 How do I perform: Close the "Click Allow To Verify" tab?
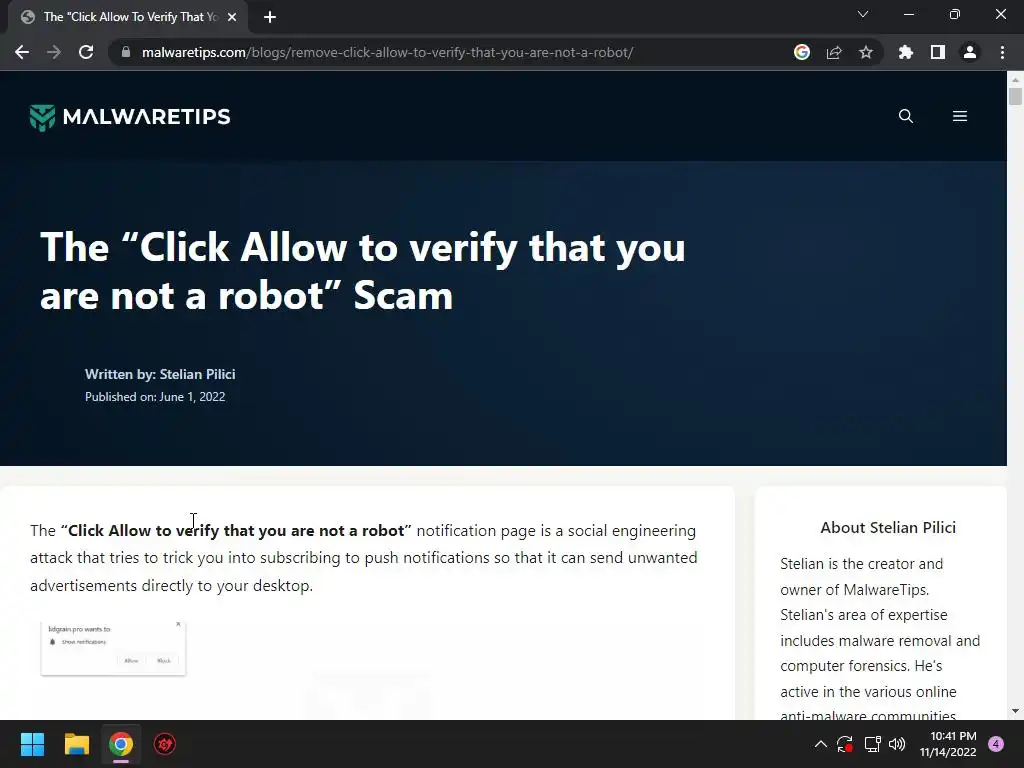point(232,17)
